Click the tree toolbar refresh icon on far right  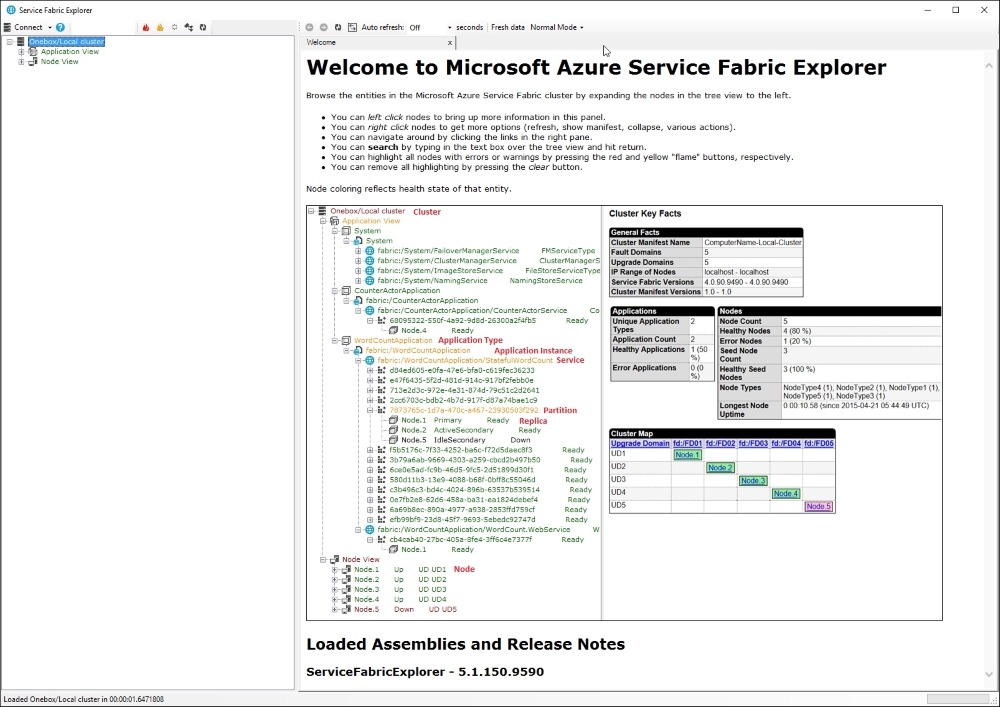pyautogui.click(x=203, y=27)
